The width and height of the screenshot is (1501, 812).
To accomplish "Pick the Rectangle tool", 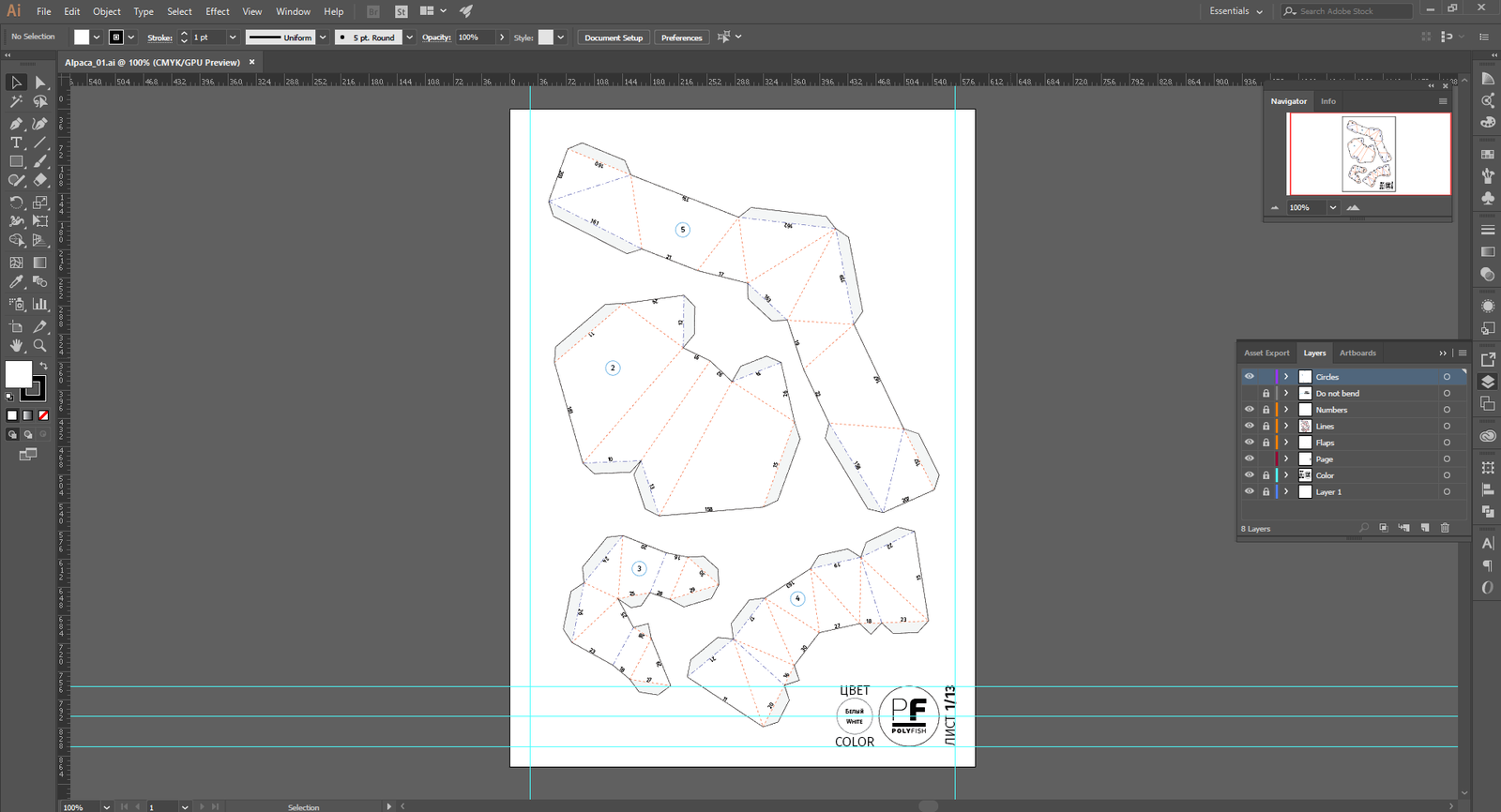I will point(16,161).
